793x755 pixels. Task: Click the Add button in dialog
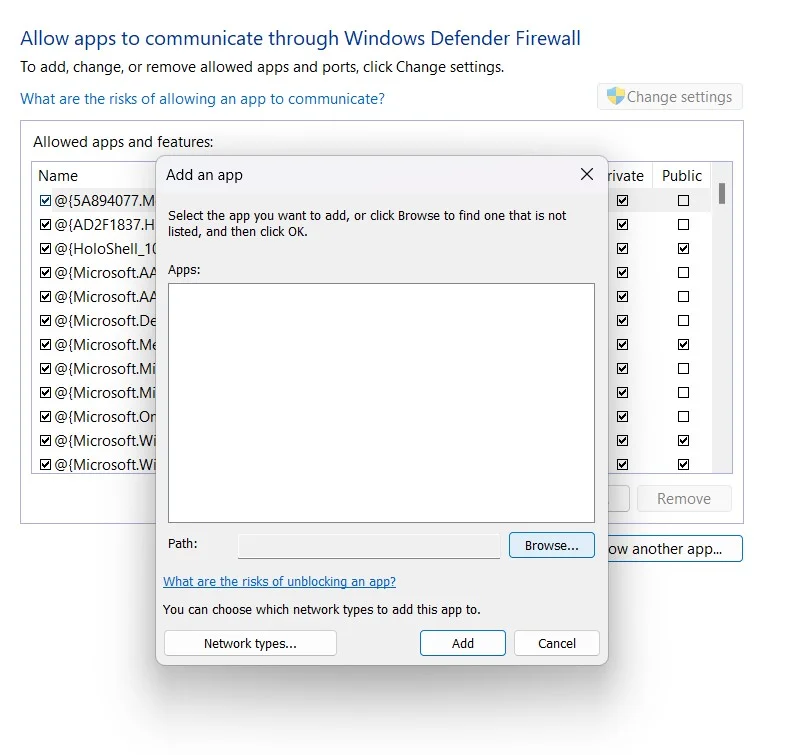tap(462, 643)
